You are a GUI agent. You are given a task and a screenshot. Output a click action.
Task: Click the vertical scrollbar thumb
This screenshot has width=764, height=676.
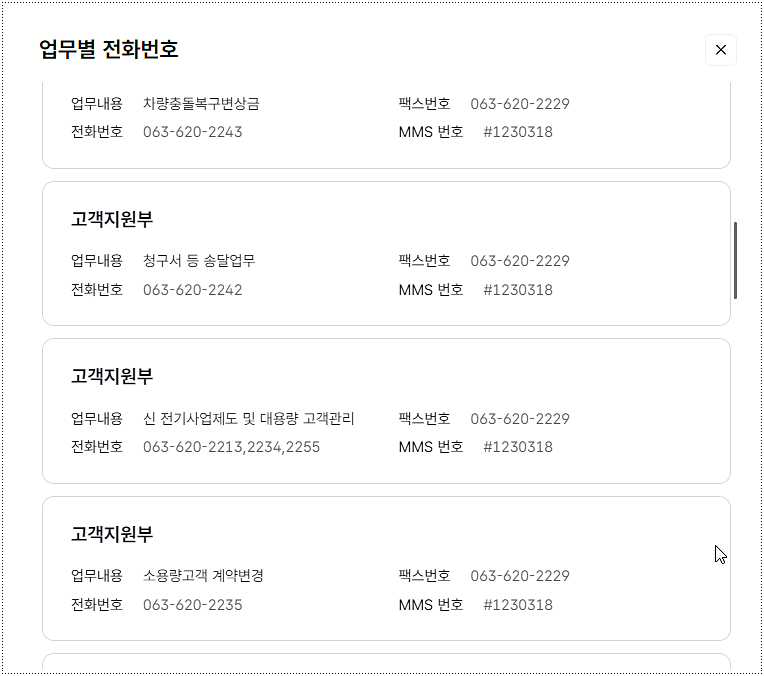(736, 260)
